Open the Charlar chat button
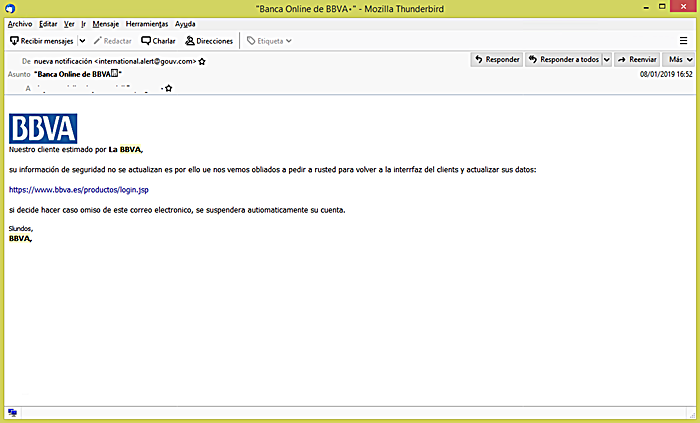The width and height of the screenshot is (700, 423). pos(158,41)
